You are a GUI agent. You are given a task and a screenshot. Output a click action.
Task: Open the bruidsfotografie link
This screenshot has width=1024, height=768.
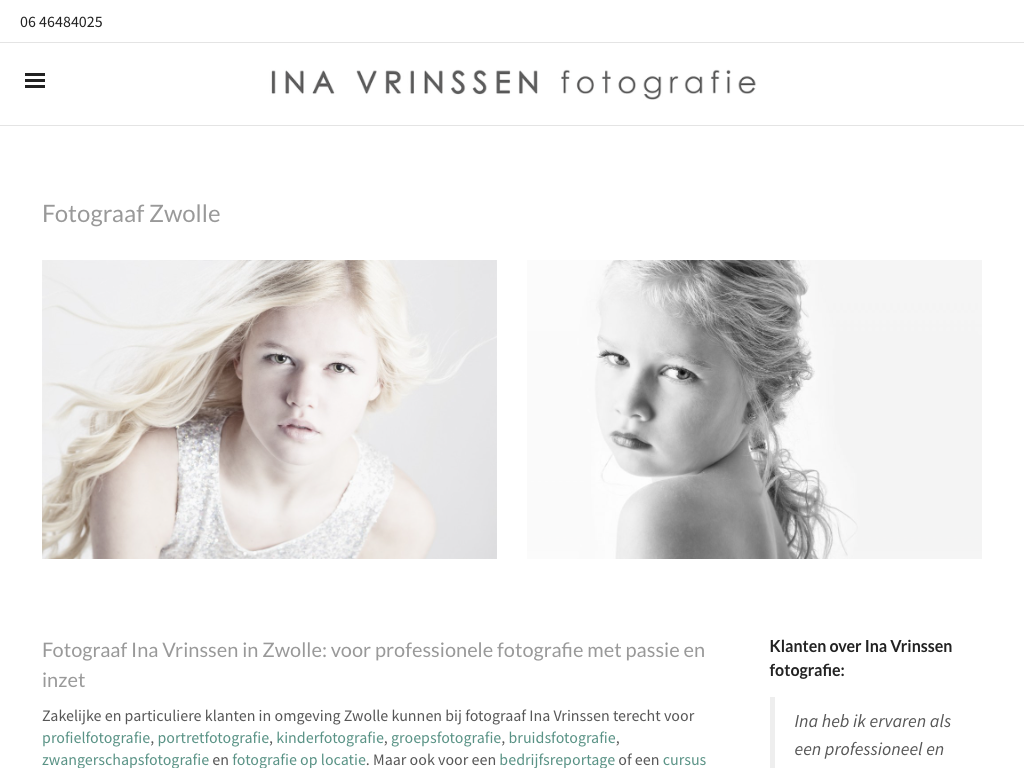coord(562,738)
